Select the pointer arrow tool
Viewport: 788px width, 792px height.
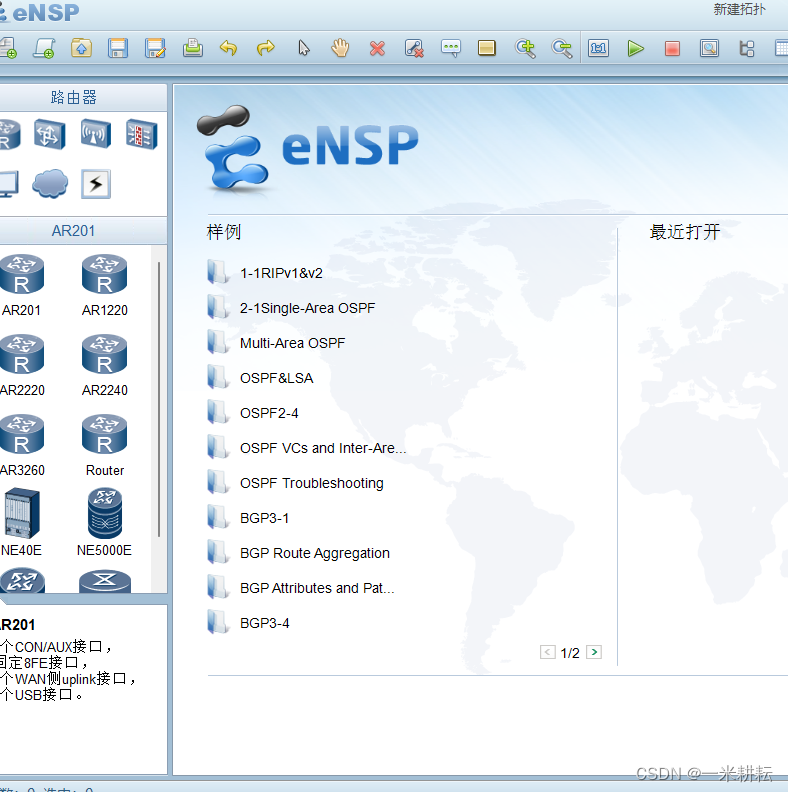(304, 48)
